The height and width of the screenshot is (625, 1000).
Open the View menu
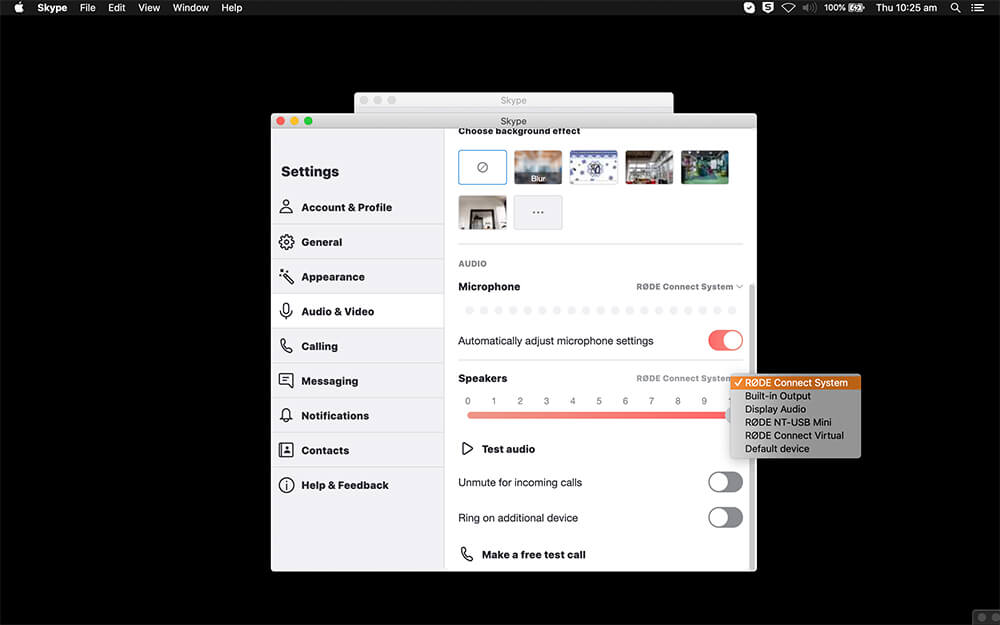149,8
